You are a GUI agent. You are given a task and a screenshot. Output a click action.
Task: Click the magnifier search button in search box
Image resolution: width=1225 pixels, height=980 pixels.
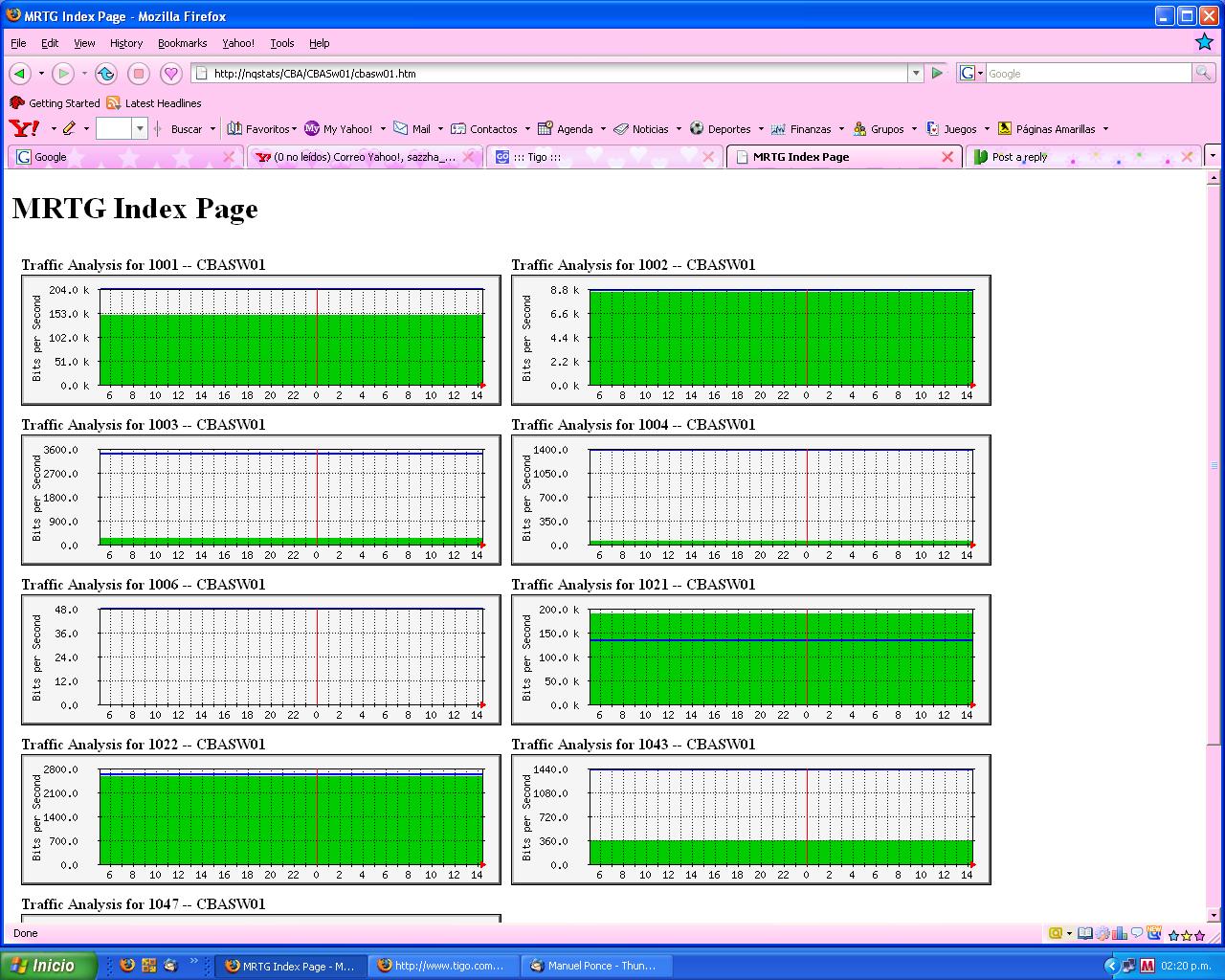1203,73
